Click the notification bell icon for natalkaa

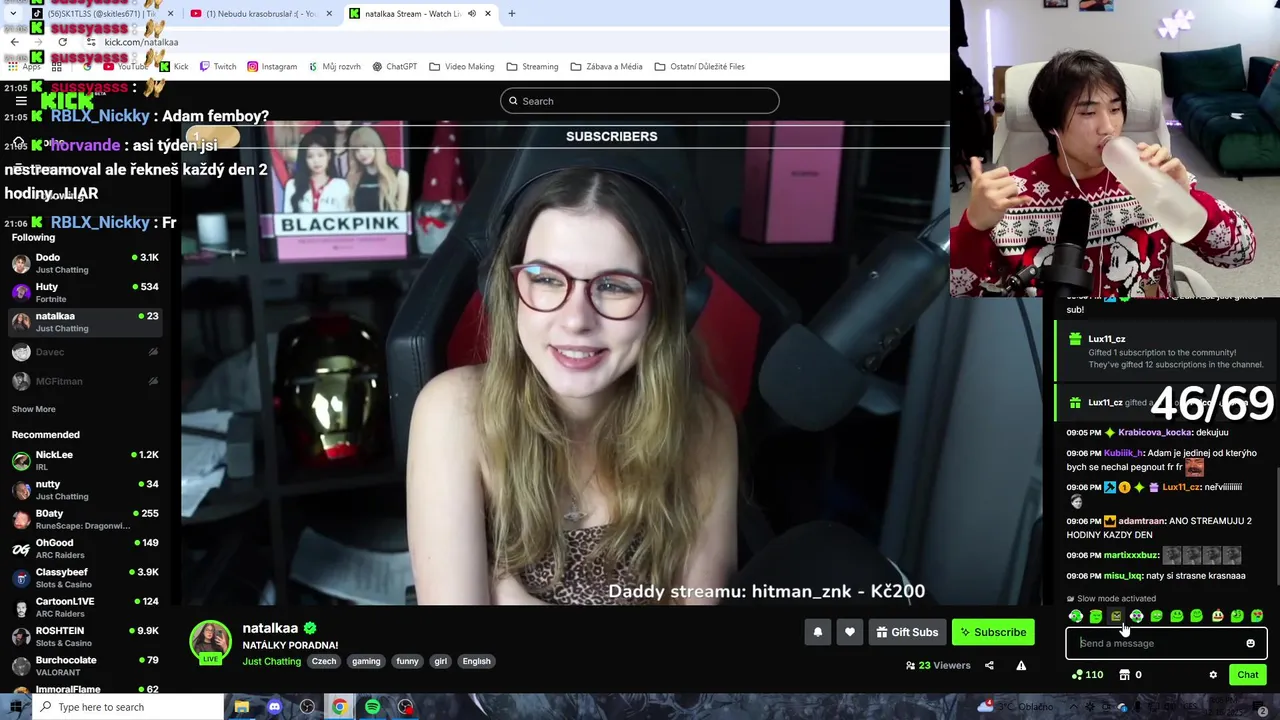(x=817, y=632)
